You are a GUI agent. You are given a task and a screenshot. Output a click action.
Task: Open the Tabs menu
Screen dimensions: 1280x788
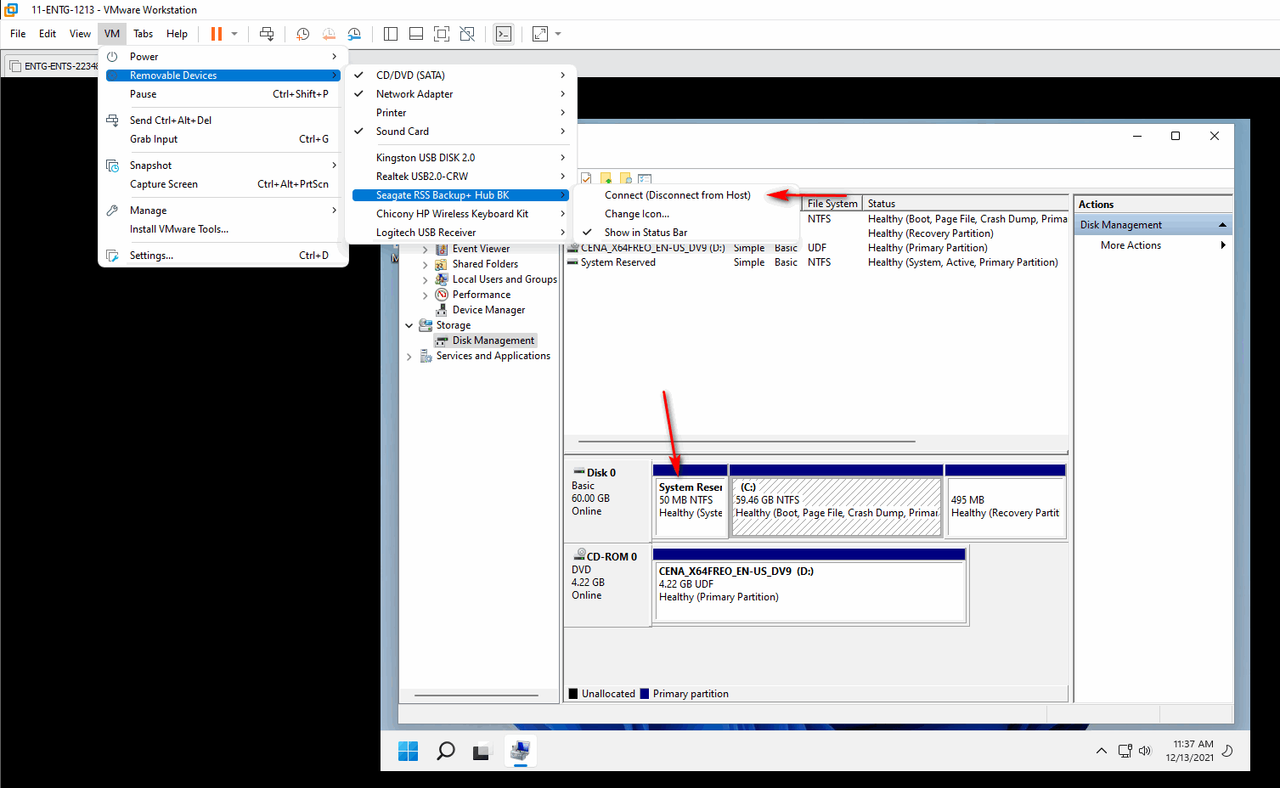(143, 34)
